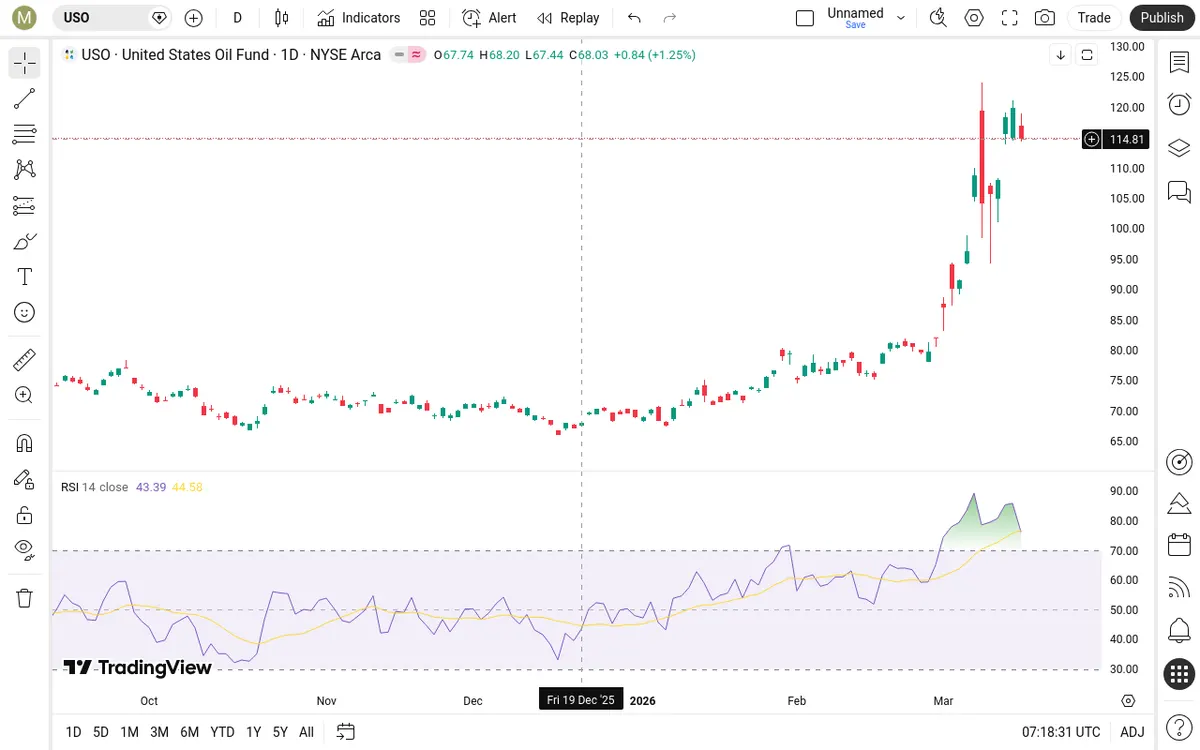
Task: Hide all drawings with eye icon
Action: coord(25,549)
